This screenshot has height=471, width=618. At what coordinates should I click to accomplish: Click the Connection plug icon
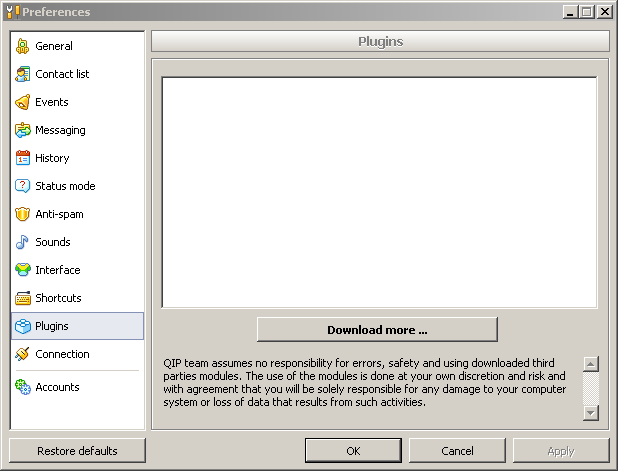tap(23, 354)
